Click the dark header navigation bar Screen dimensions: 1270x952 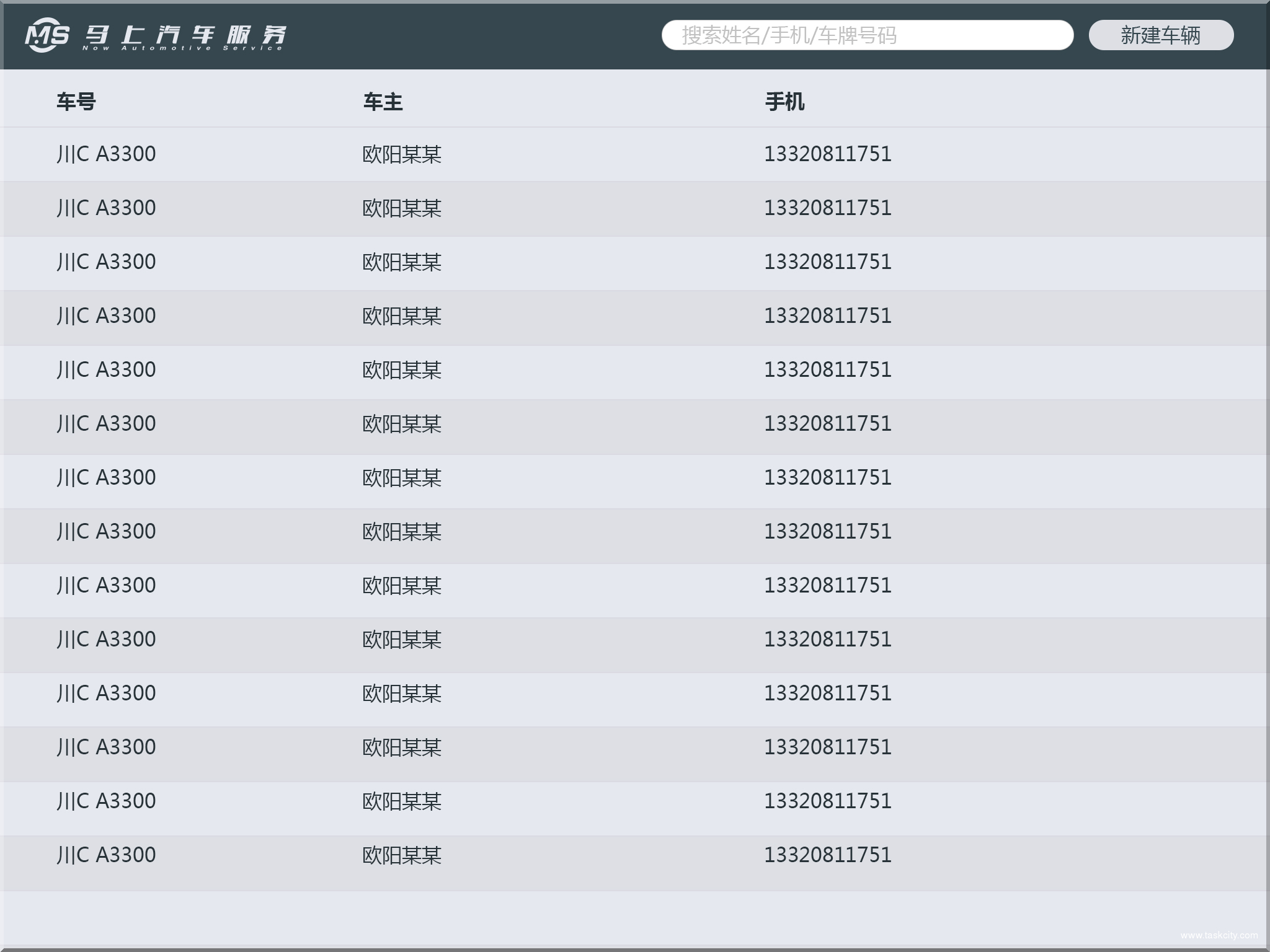pos(471,35)
